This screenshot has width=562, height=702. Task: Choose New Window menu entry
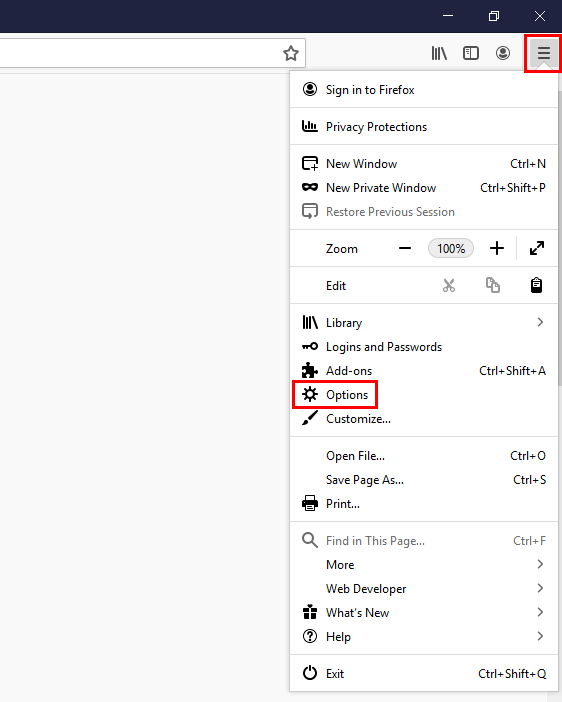(424, 163)
